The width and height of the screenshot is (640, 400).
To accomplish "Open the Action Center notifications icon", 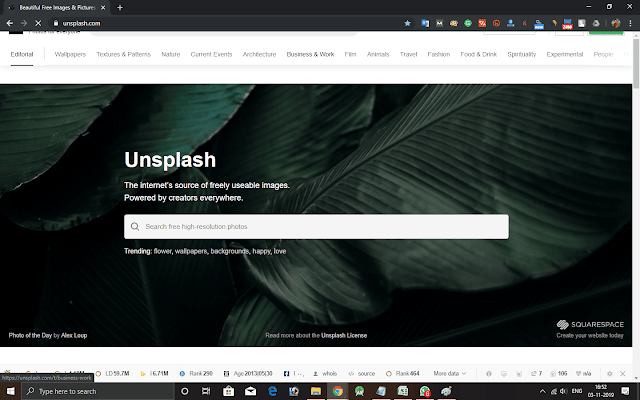I will (625, 391).
